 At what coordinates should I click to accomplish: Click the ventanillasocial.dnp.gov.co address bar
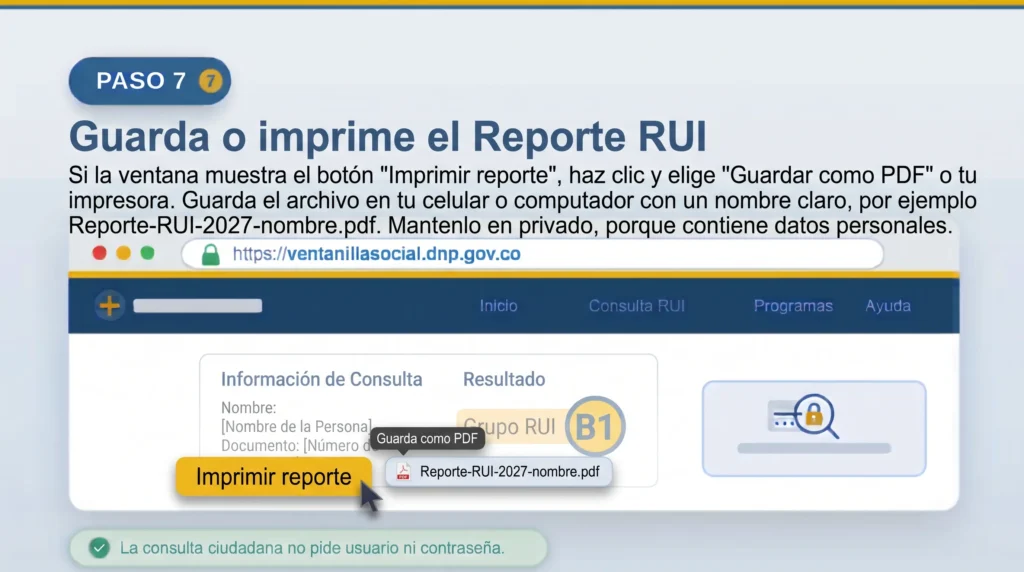click(x=532, y=254)
